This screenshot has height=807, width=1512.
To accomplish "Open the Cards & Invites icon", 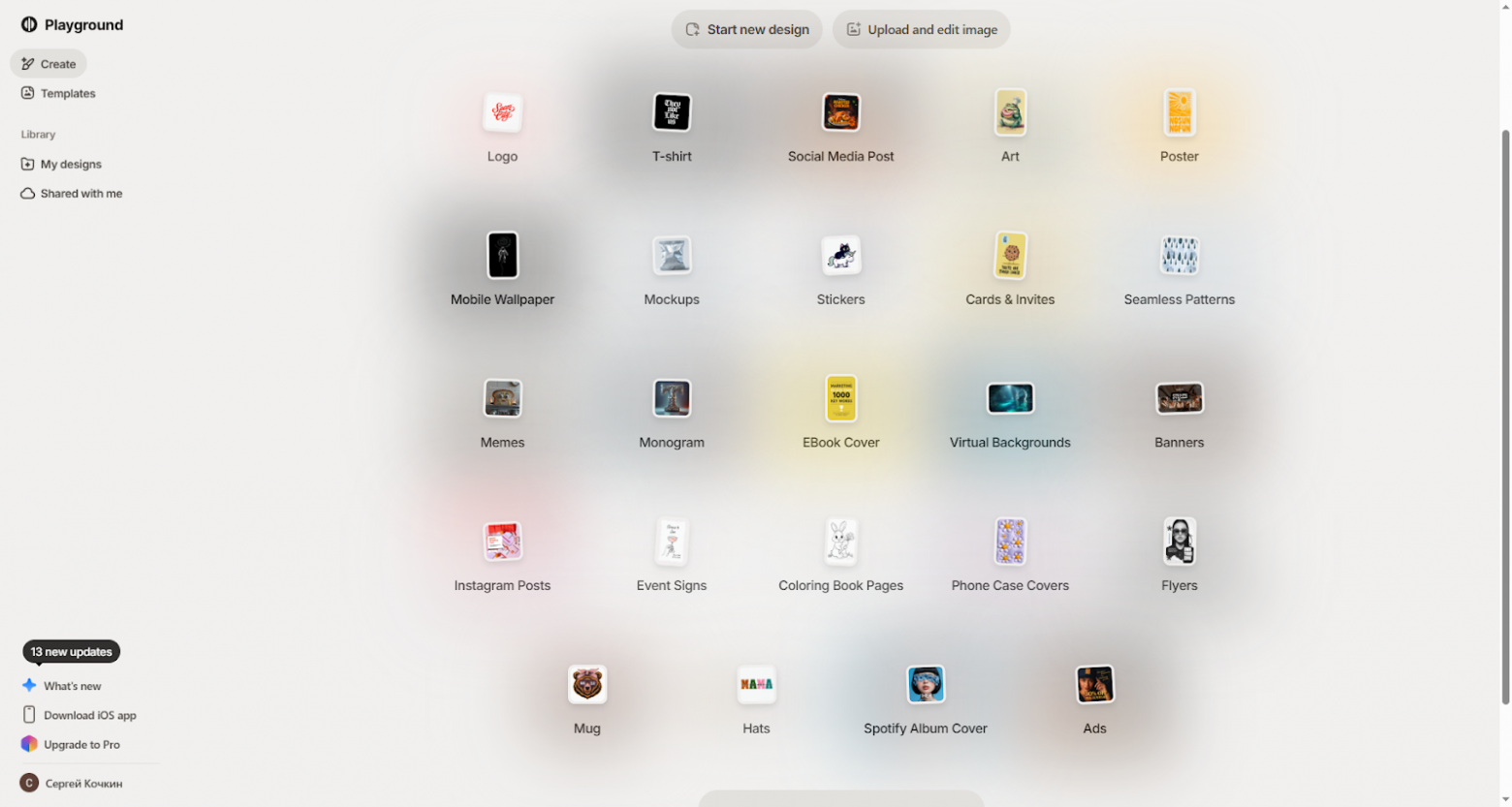I will [1010, 256].
